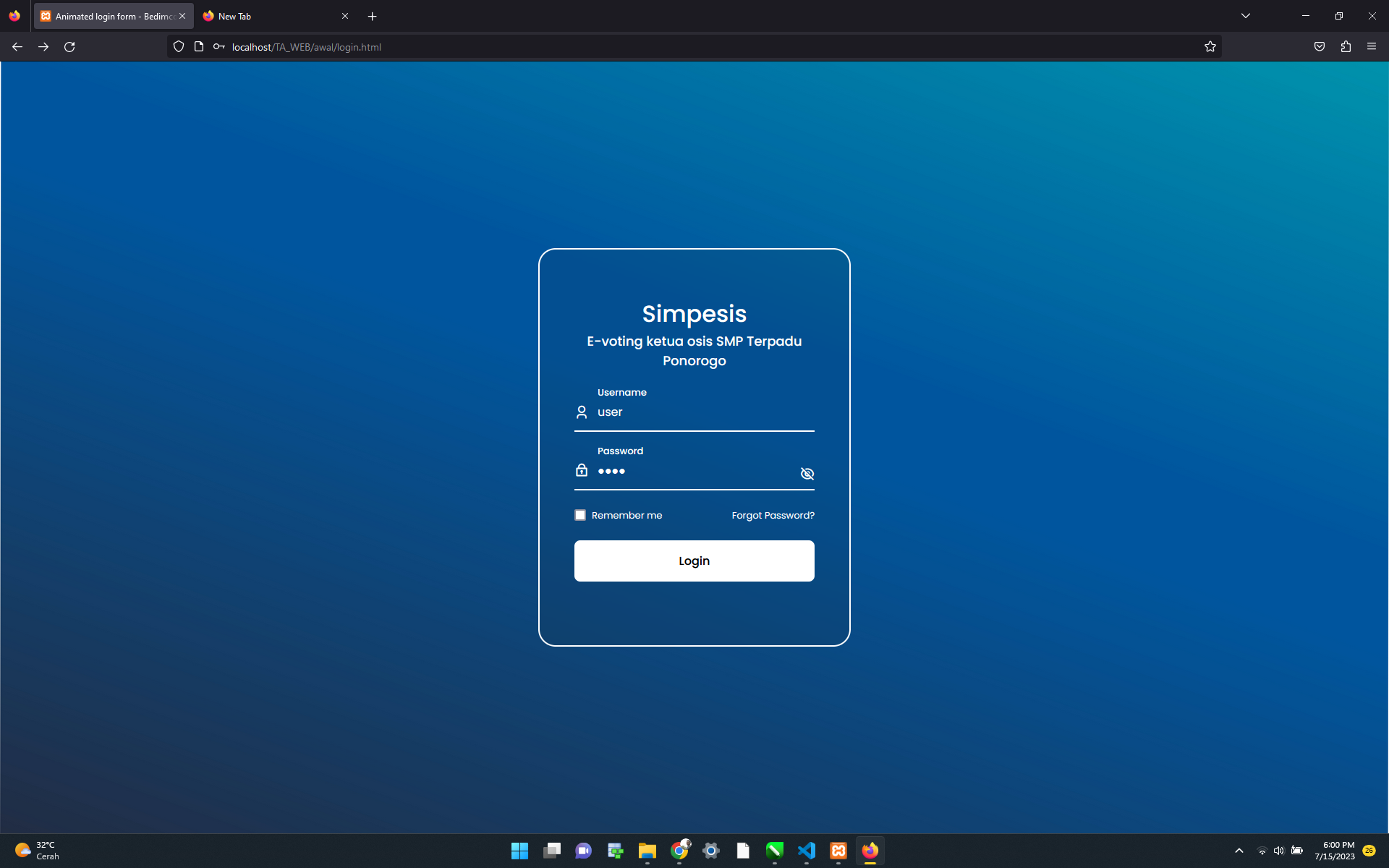Go back to previous page
The width and height of the screenshot is (1389, 868).
pyautogui.click(x=17, y=47)
